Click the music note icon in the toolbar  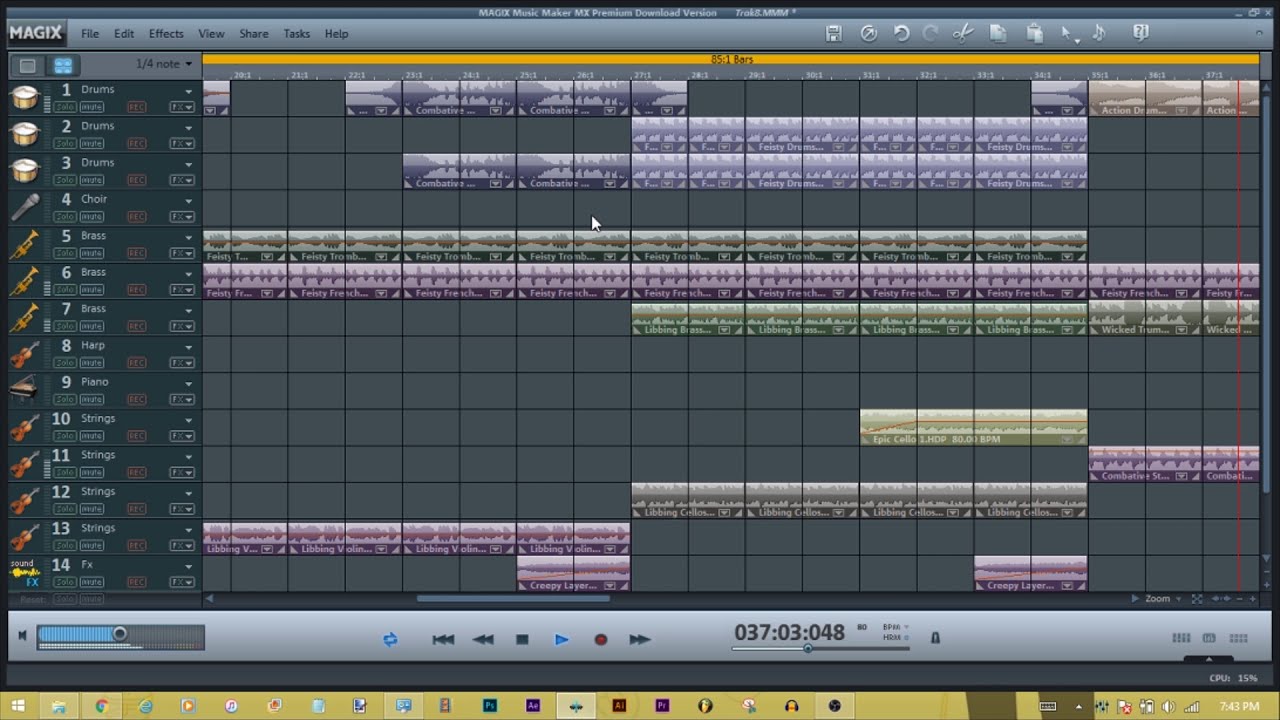1099,33
